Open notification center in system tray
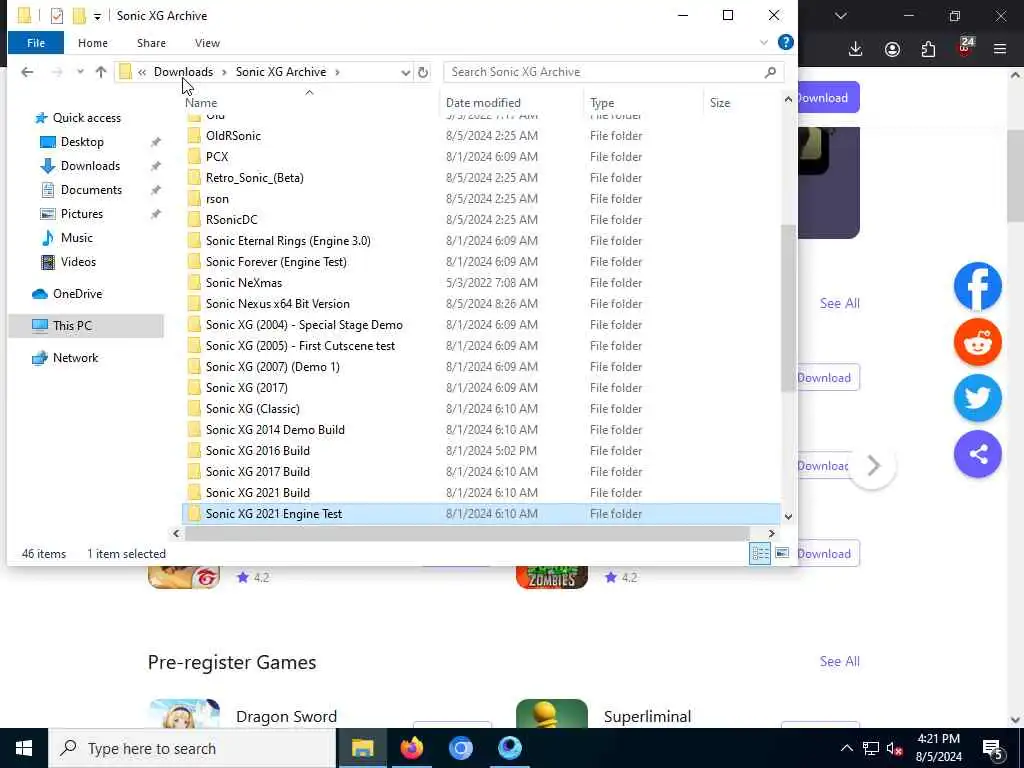Screen dimensions: 1024x768 993,748
